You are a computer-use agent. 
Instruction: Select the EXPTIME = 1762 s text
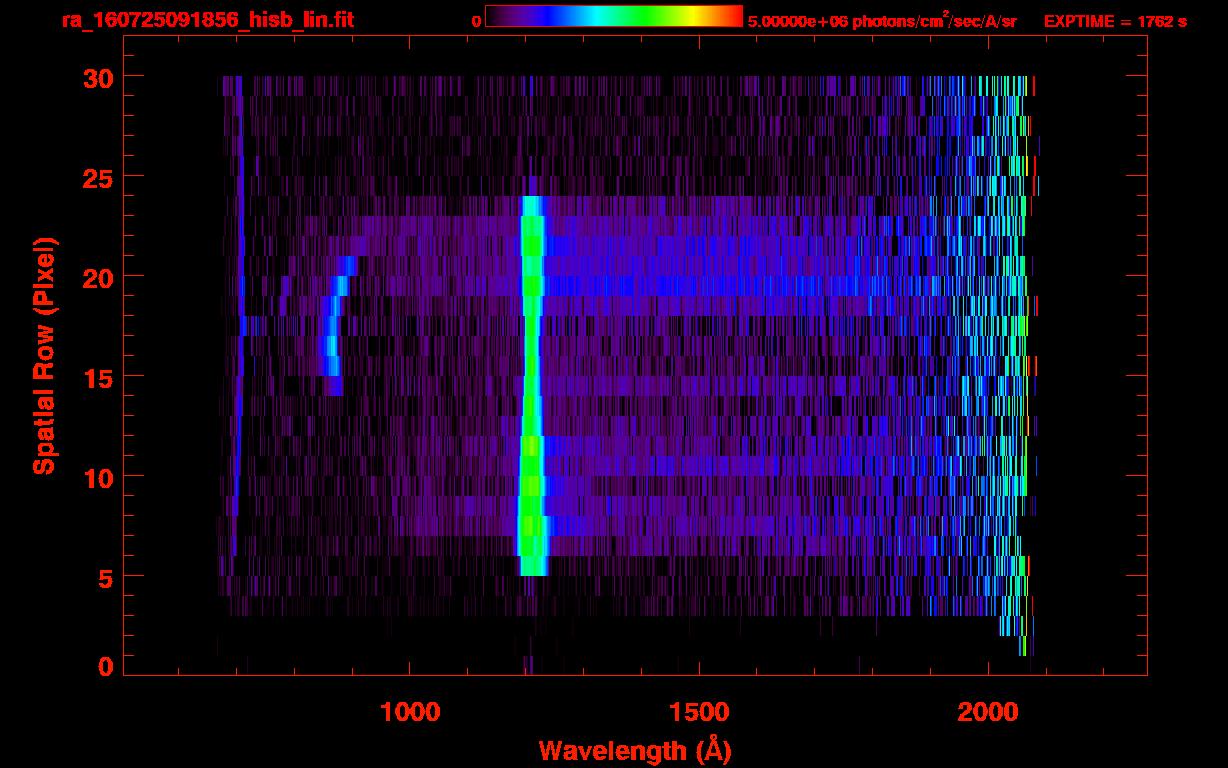click(1115, 20)
